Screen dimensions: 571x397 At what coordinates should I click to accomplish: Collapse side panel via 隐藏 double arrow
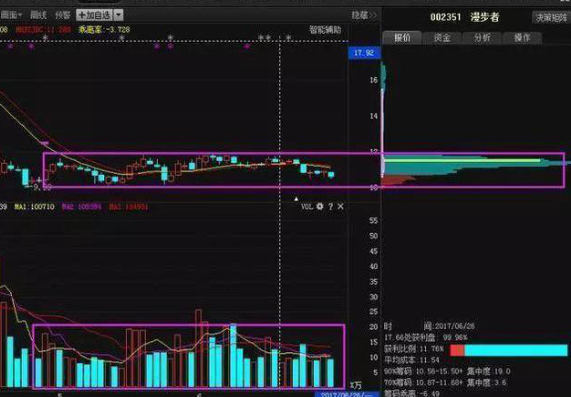pyautogui.click(x=364, y=15)
